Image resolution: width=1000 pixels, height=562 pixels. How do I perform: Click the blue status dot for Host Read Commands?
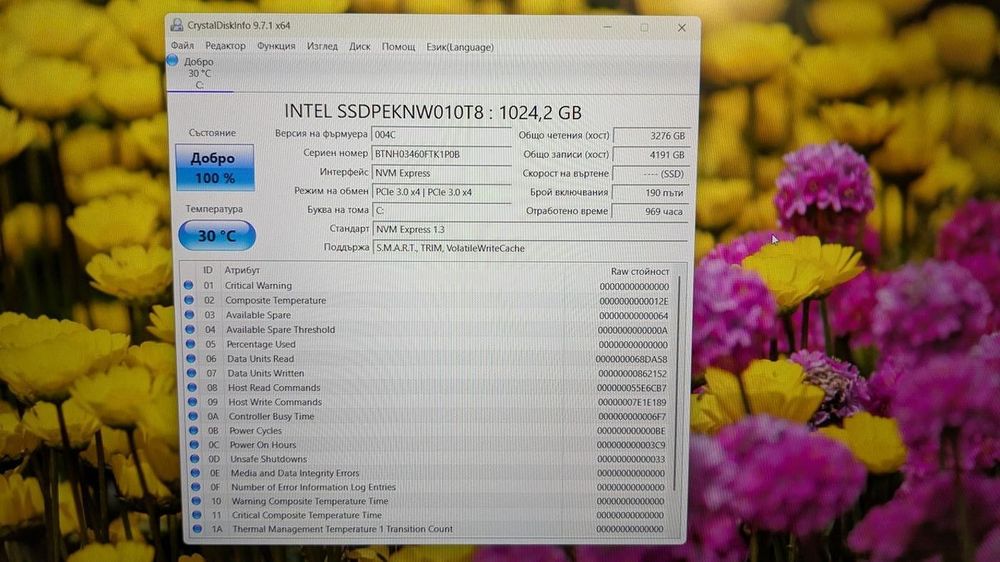[193, 387]
